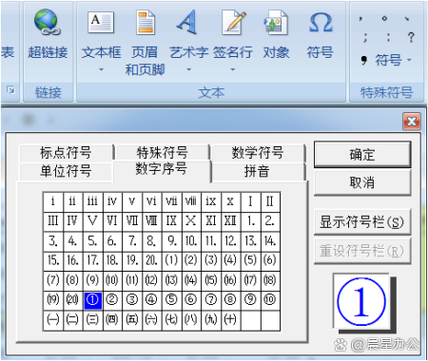The height and width of the screenshot is (361, 428).
Task: Select the parenthesized ⑽ symbol
Action: pyautogui.click(x=112, y=280)
